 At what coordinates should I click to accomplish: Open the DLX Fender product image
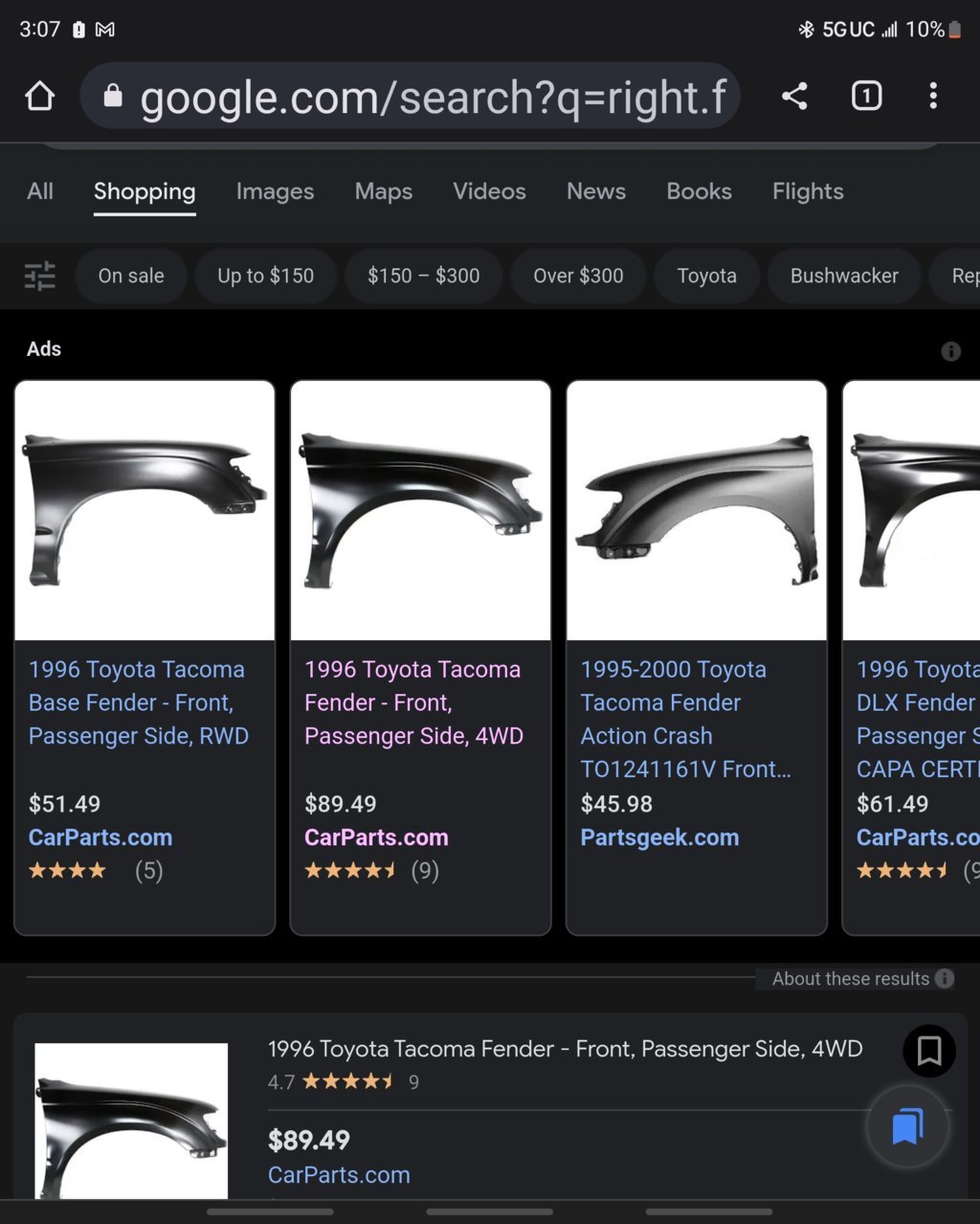tap(912, 510)
